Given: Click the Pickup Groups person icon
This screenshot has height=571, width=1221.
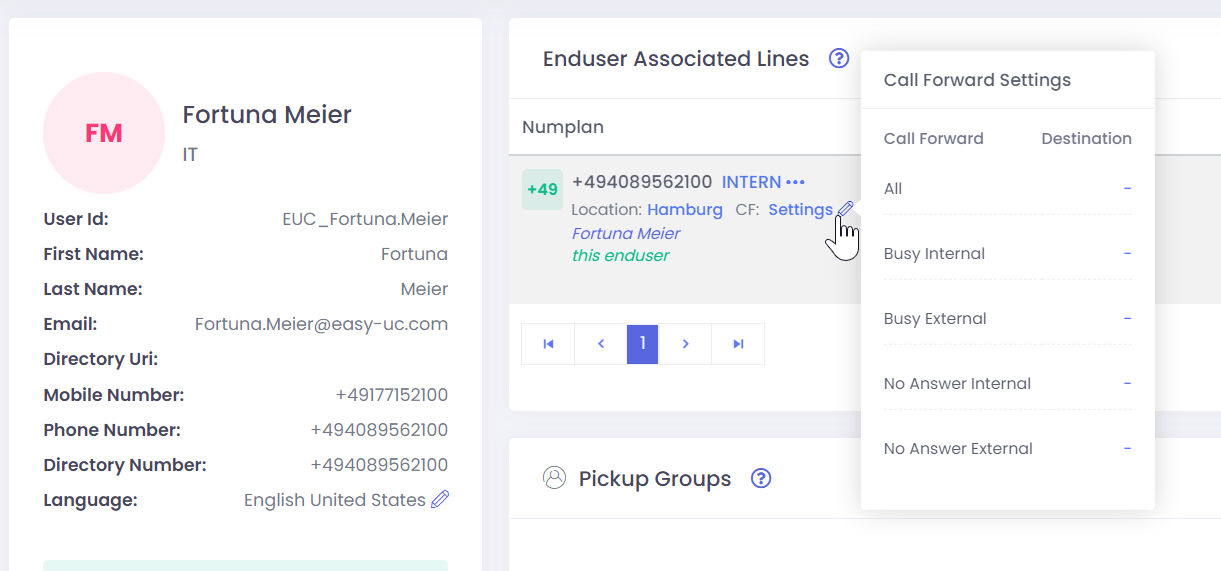Looking at the screenshot, I should pyautogui.click(x=554, y=477).
